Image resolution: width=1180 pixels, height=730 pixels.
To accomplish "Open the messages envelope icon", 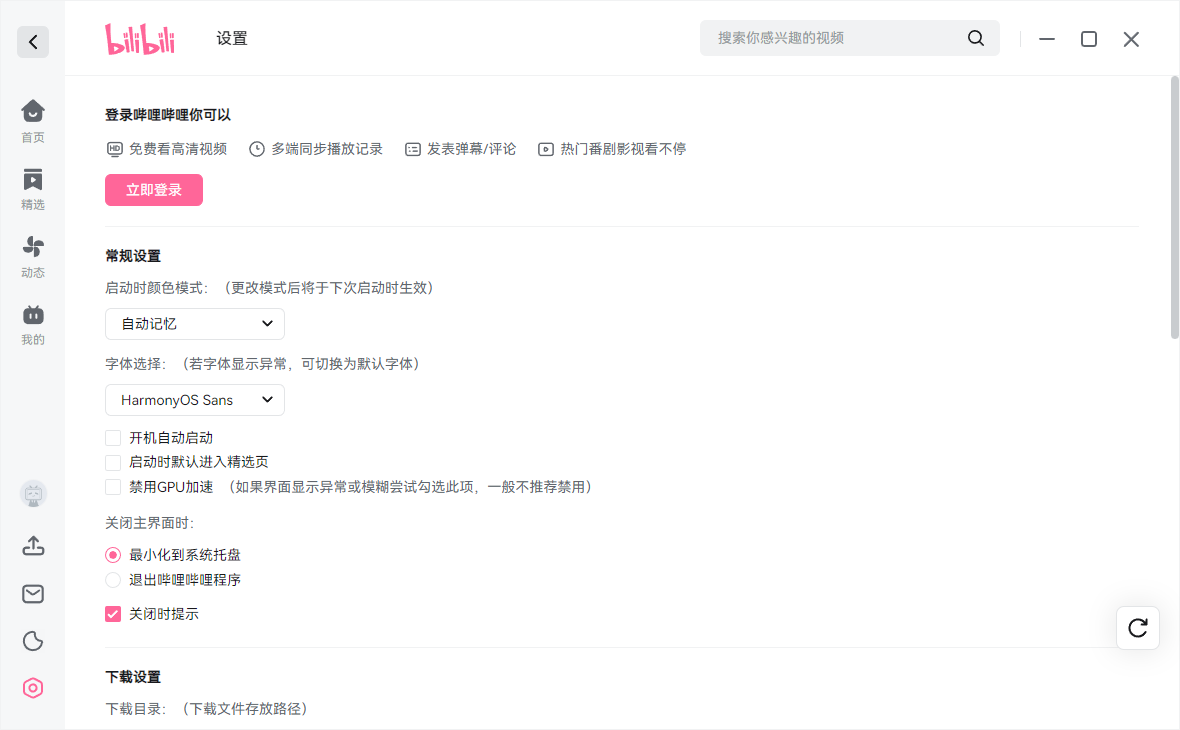I will (x=33, y=594).
